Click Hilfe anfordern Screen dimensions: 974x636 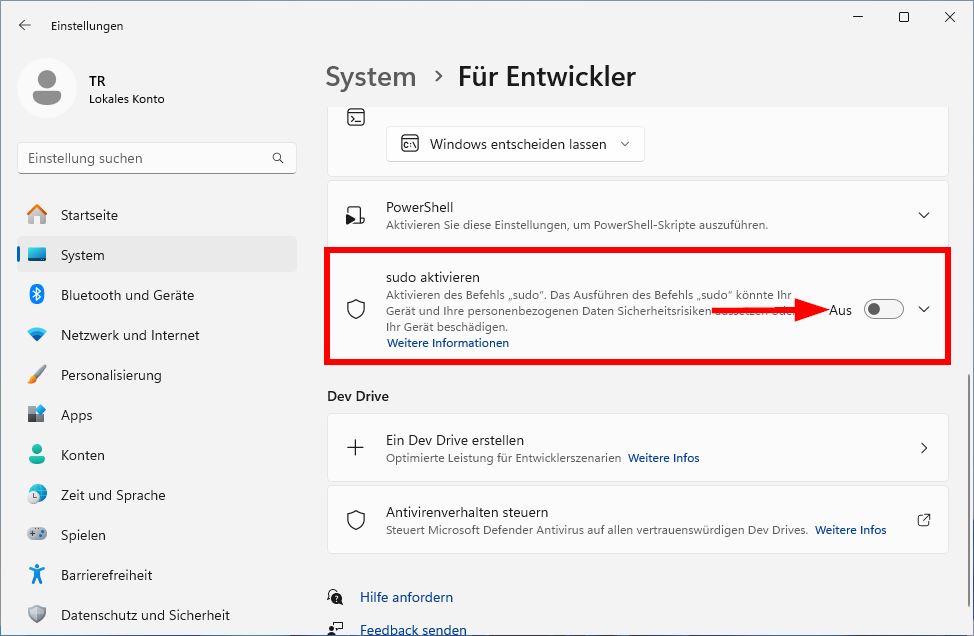point(406,597)
